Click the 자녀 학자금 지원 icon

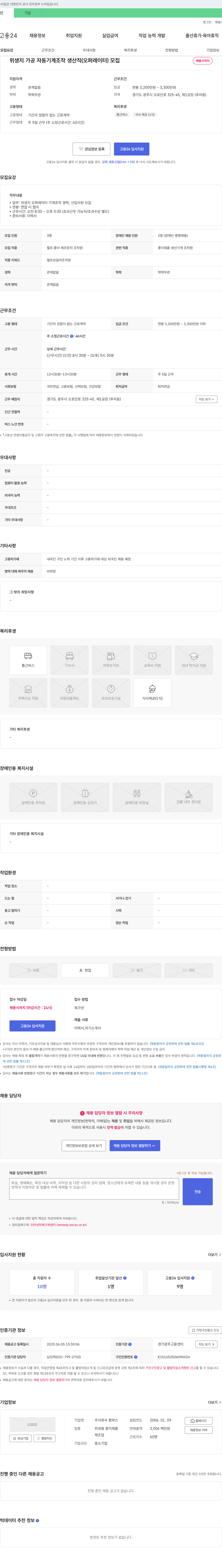(x=194, y=660)
